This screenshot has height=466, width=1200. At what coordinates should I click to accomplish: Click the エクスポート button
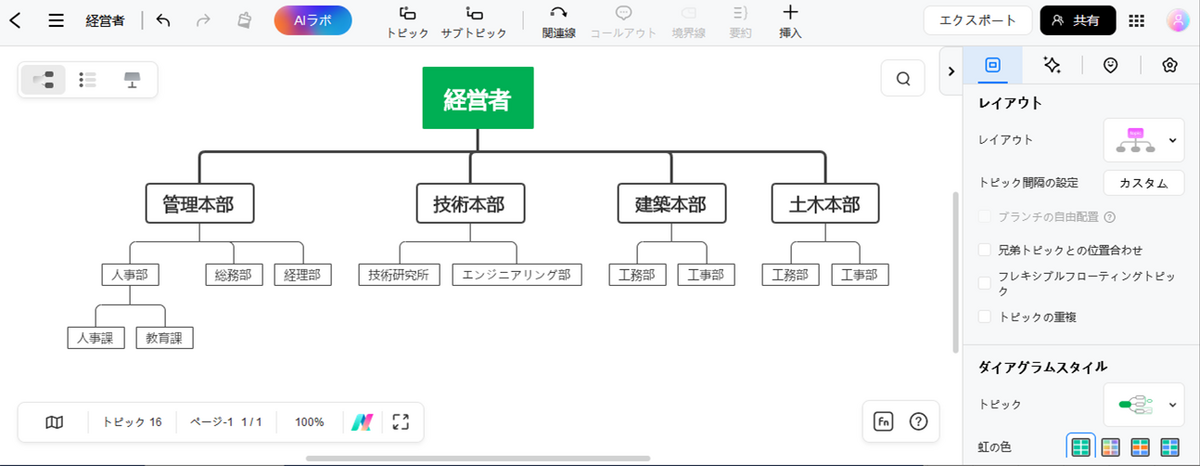pyautogui.click(x=976, y=20)
